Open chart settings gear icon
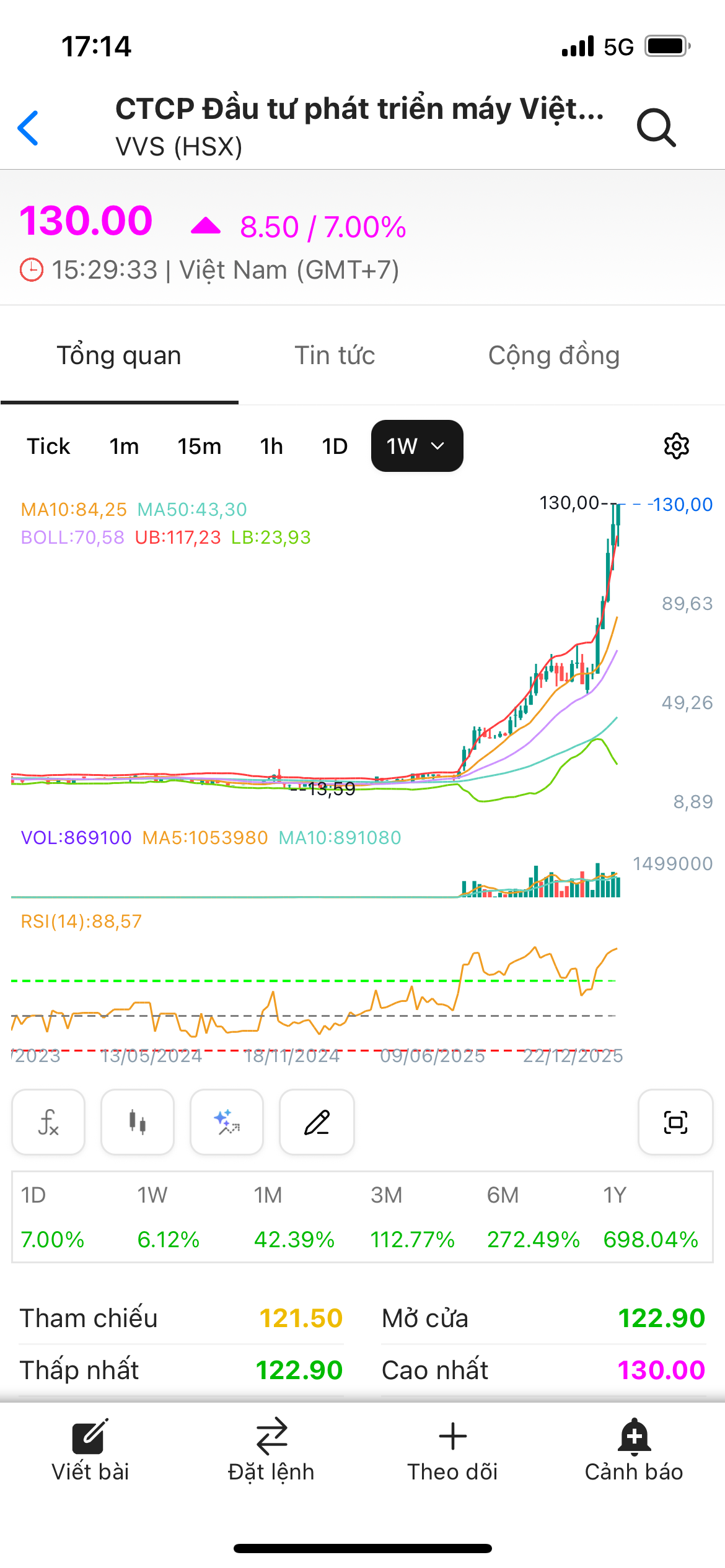The width and height of the screenshot is (725, 1568). click(676, 446)
